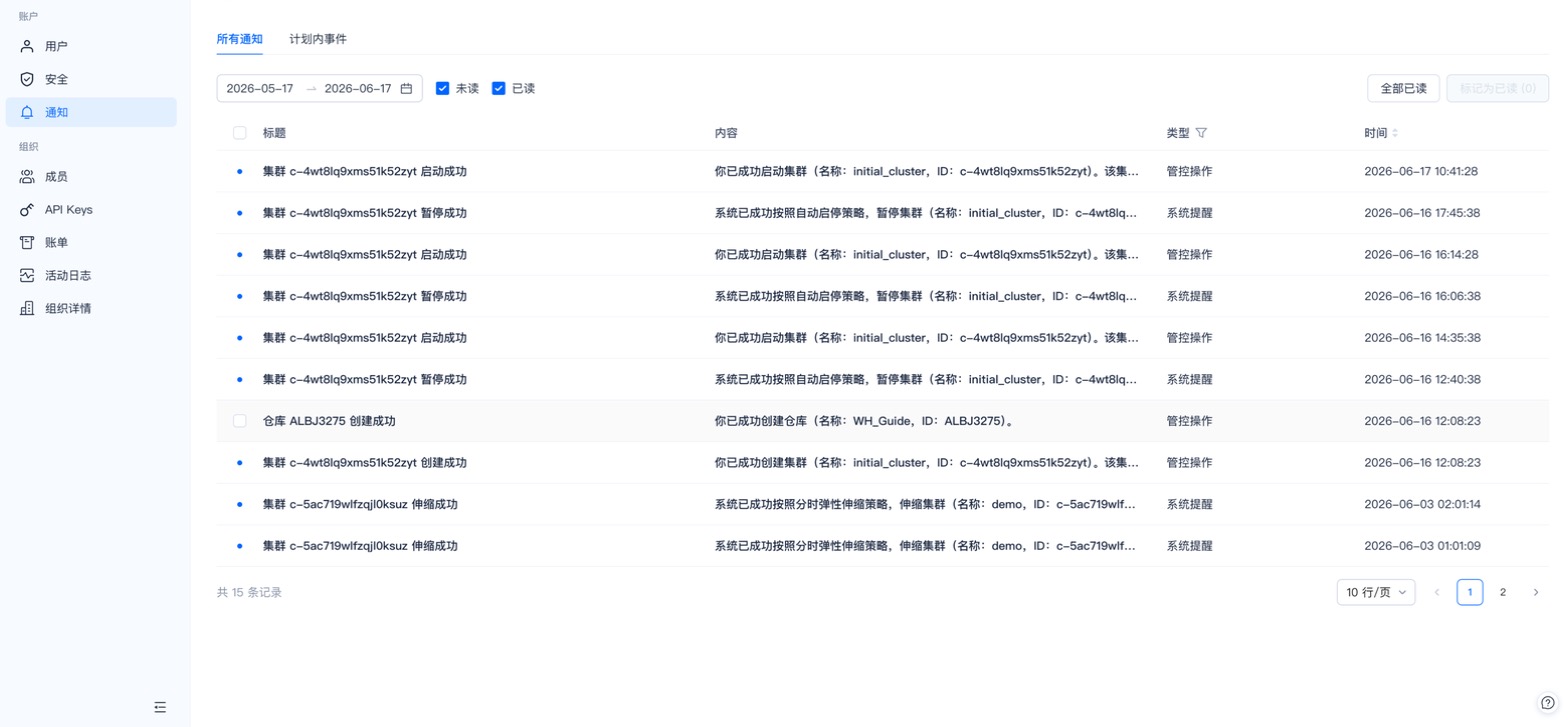The height and width of the screenshot is (727, 1568).
Task: Open the 暂停成功 notification at 2026-06-16 16:06:38
Action: point(883,297)
